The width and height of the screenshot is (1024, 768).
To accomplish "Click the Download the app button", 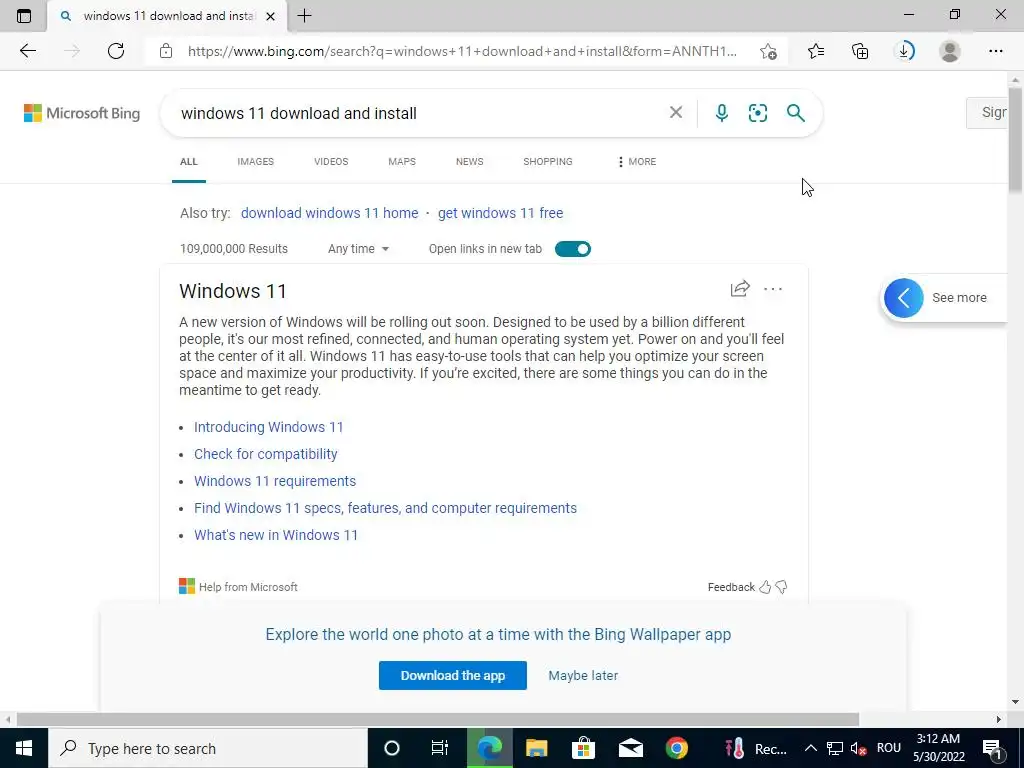I will tap(453, 675).
